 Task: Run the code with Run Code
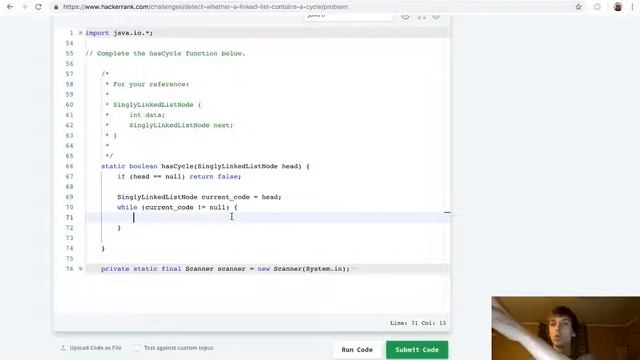click(357, 350)
